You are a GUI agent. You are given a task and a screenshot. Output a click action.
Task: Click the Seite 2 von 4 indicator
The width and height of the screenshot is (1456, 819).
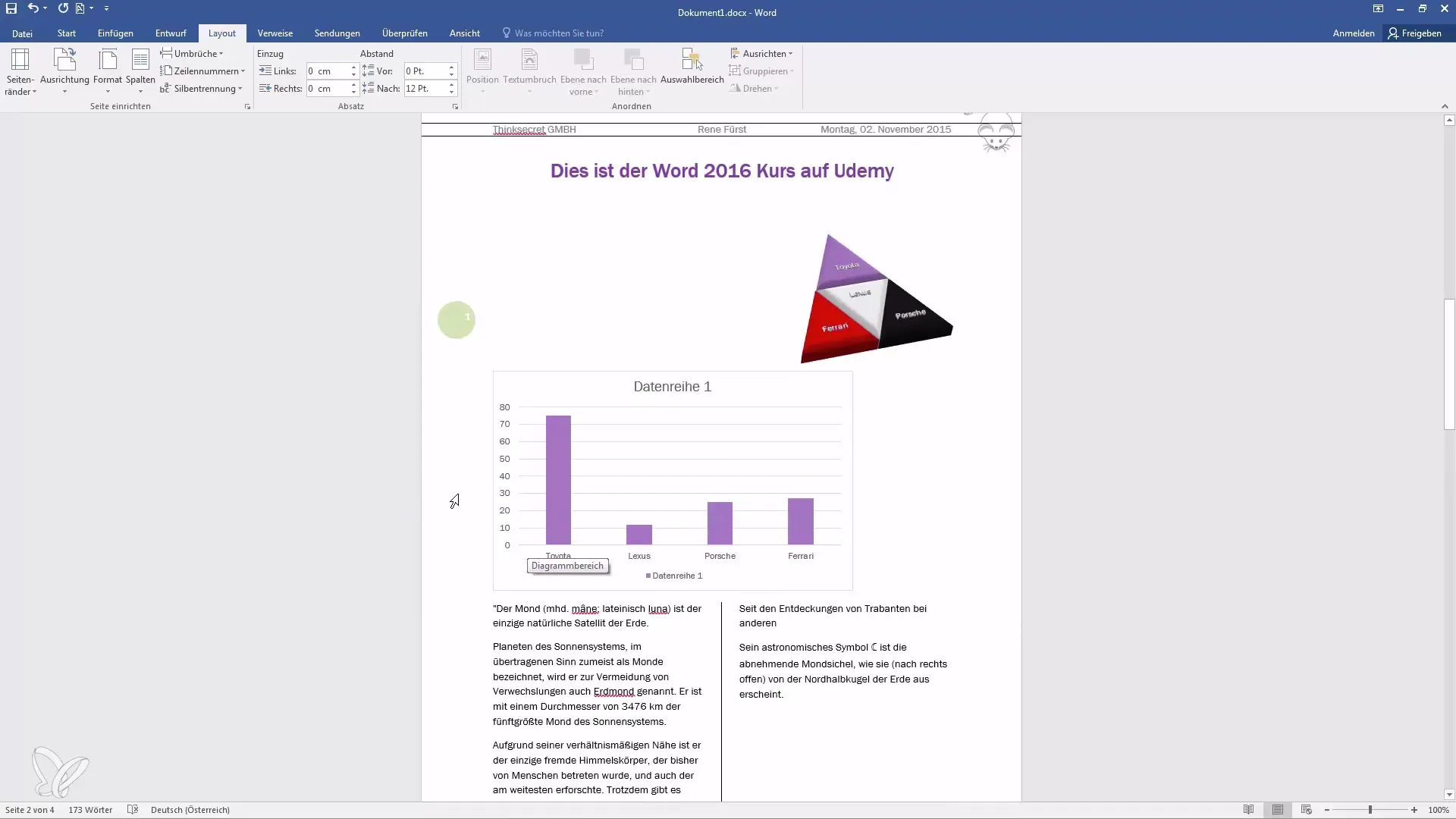[x=30, y=810]
